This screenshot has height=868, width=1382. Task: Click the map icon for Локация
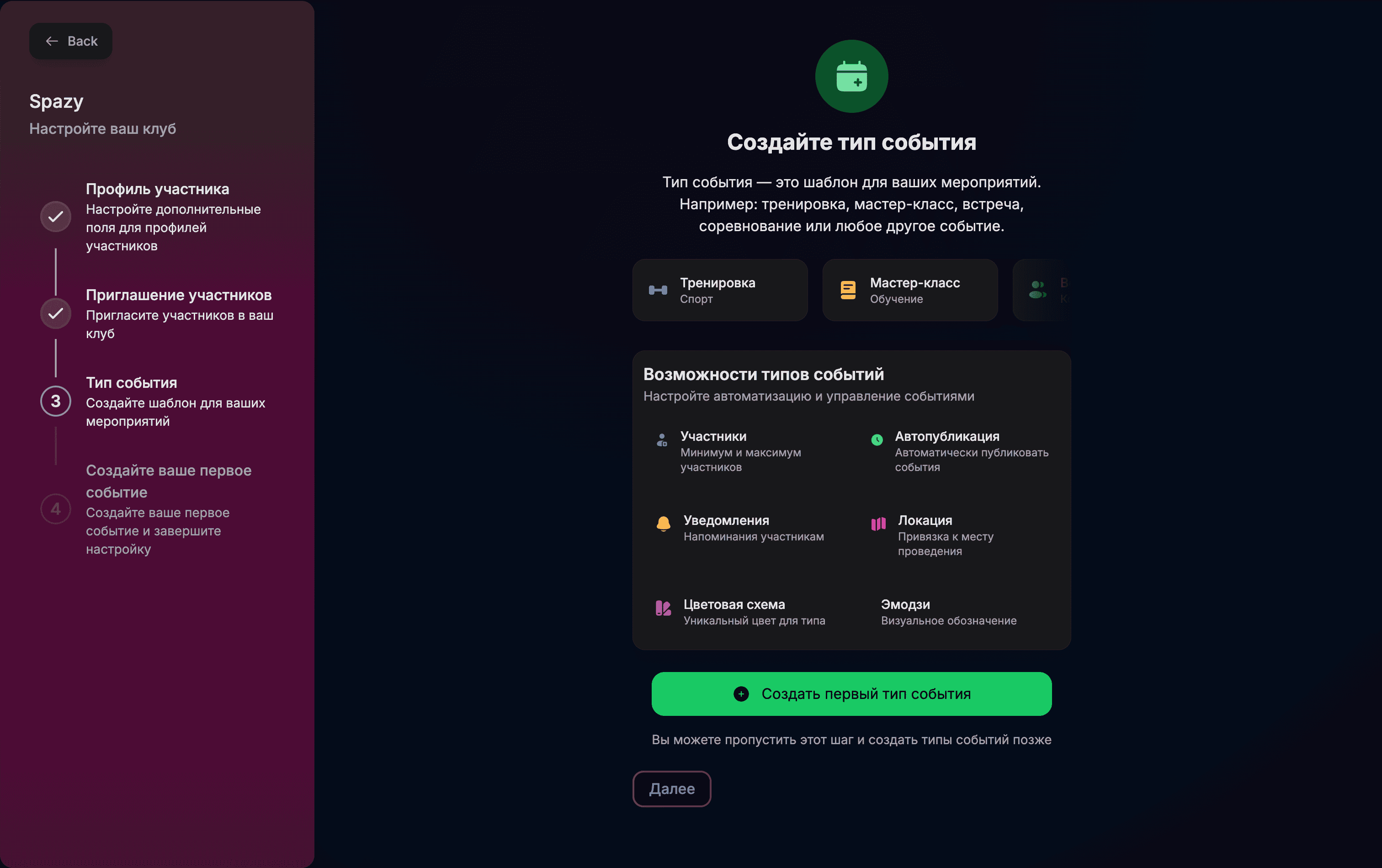point(877,524)
